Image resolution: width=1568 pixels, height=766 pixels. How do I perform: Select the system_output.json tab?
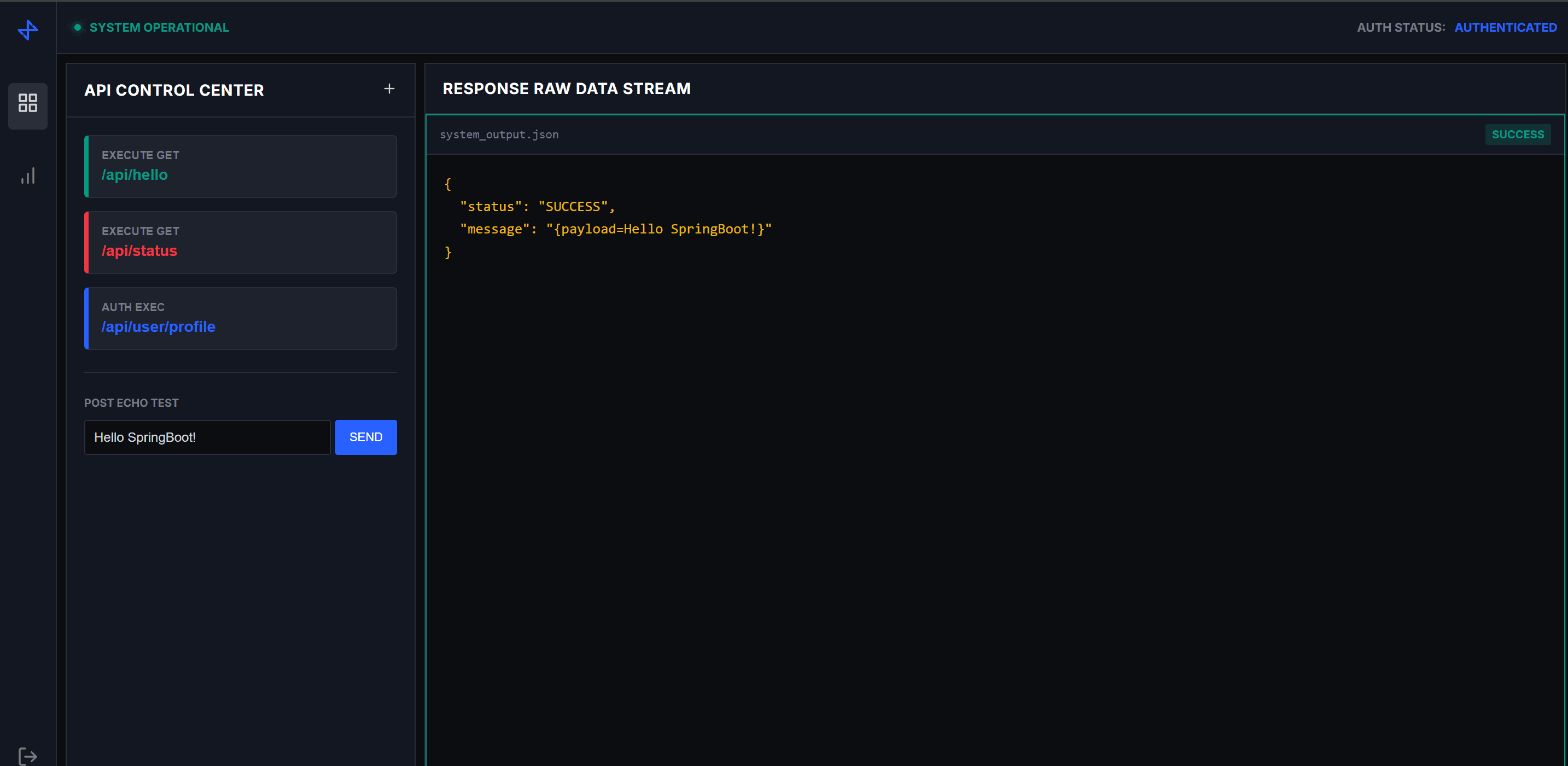pos(499,135)
